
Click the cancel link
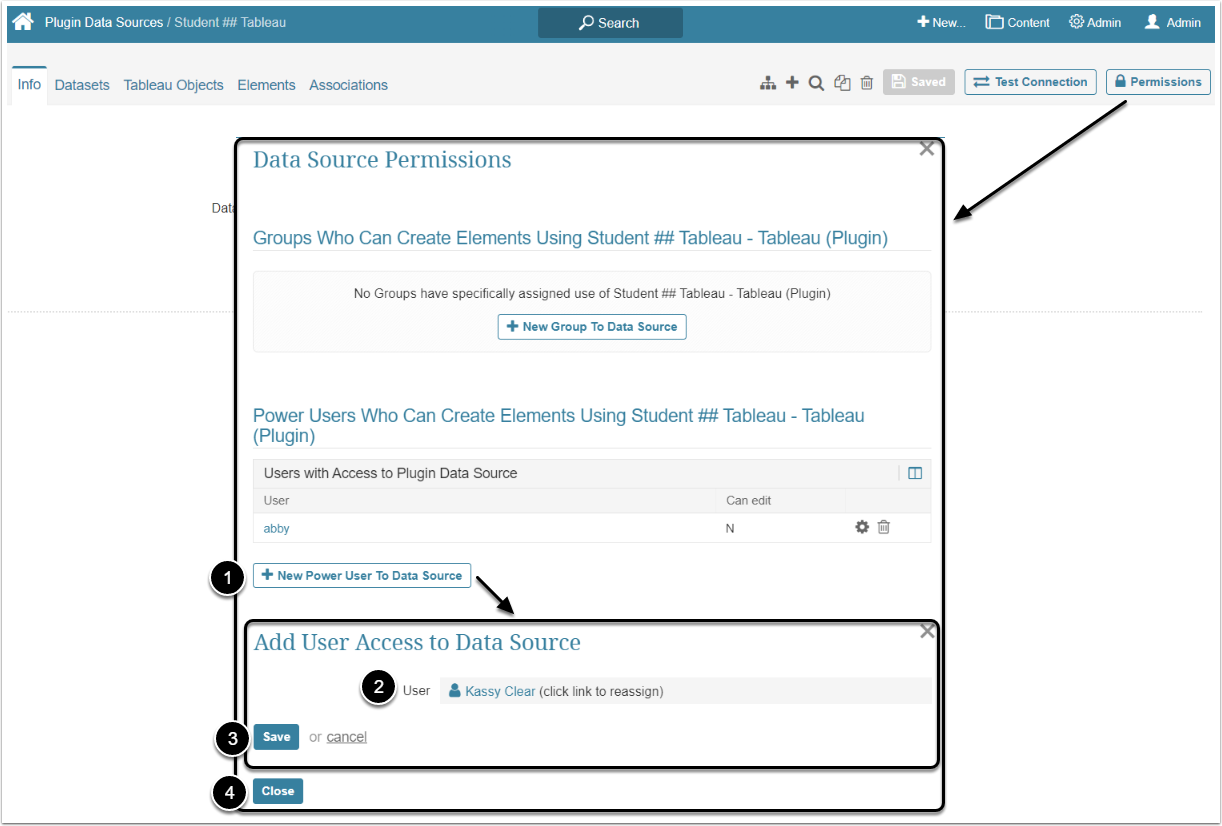[346, 737]
